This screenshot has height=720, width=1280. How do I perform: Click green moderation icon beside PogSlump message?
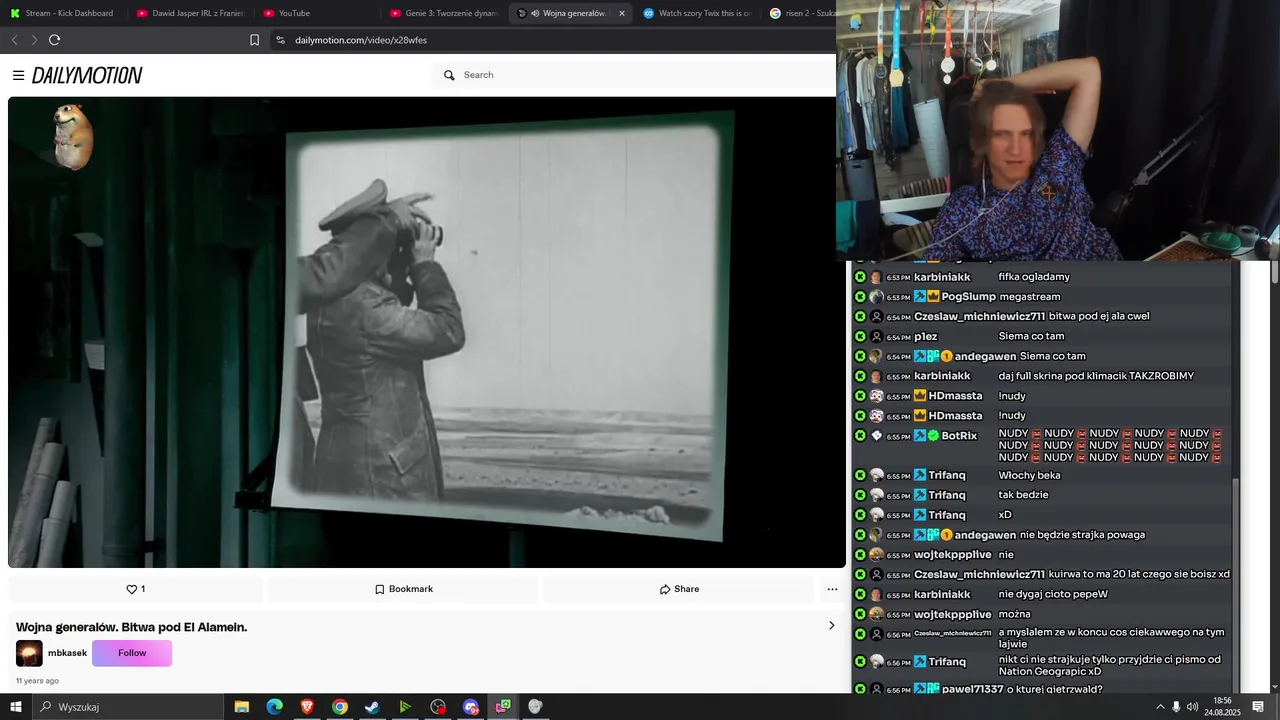(860, 297)
